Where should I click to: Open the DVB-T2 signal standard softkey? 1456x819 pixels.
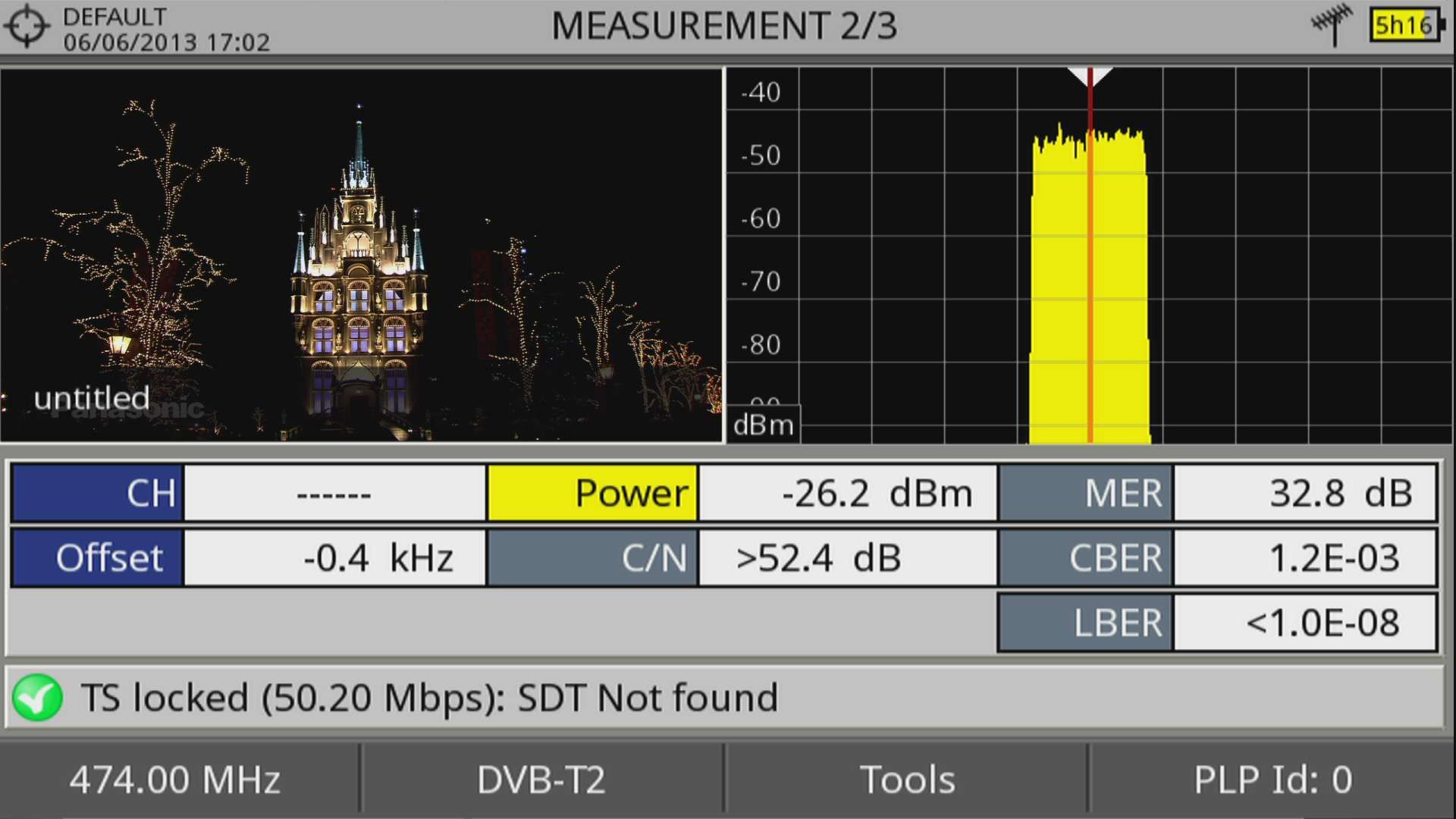click(541, 780)
